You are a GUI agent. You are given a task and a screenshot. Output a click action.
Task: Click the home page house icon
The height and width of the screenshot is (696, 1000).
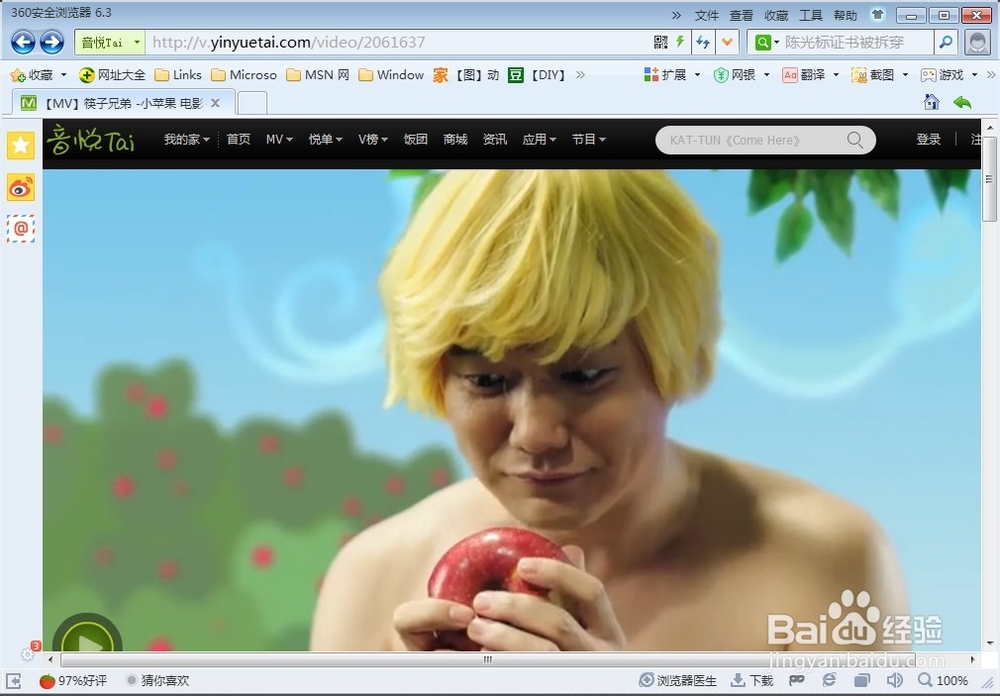931,102
